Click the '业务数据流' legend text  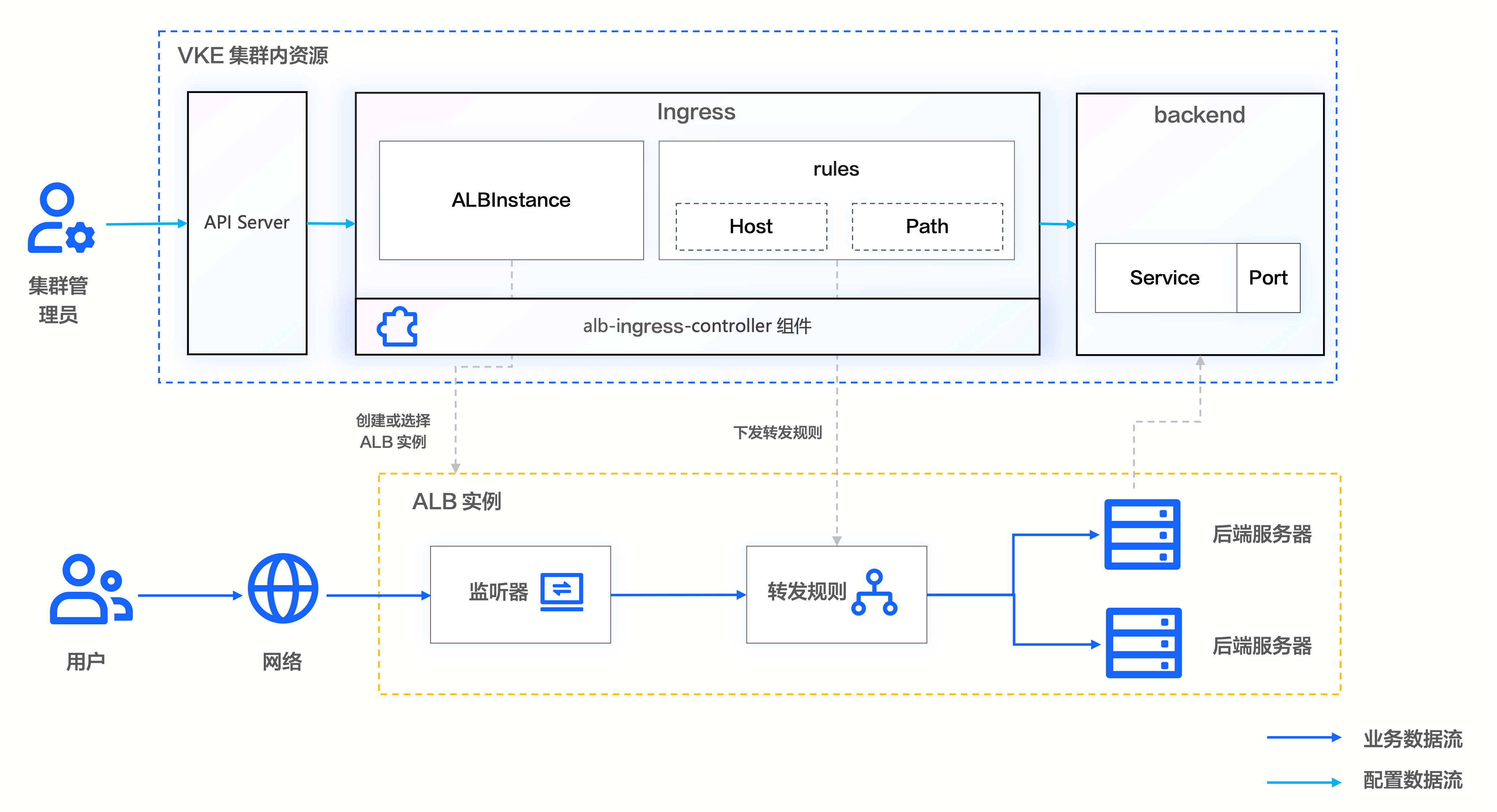pyautogui.click(x=1413, y=739)
